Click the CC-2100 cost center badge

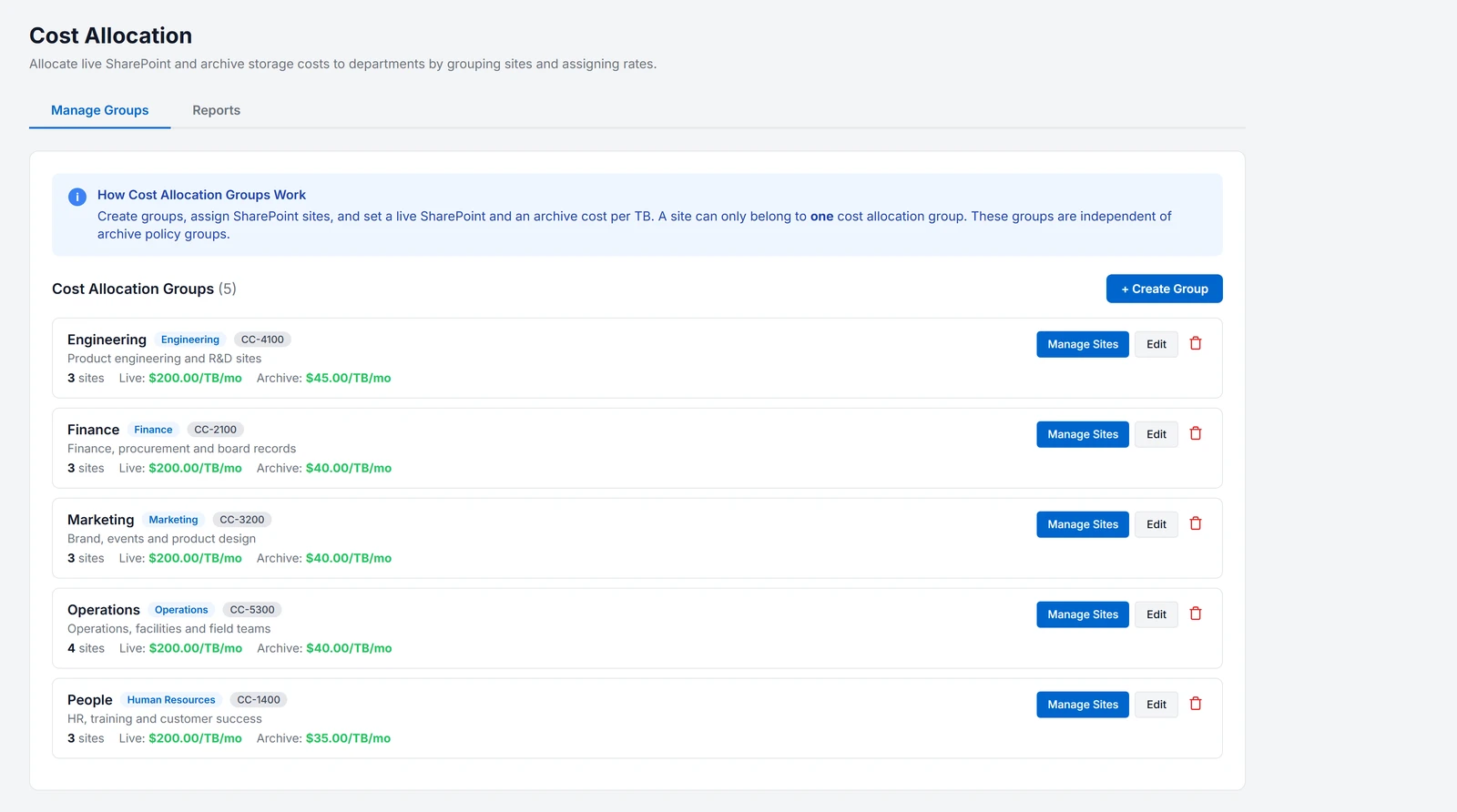[215, 430]
